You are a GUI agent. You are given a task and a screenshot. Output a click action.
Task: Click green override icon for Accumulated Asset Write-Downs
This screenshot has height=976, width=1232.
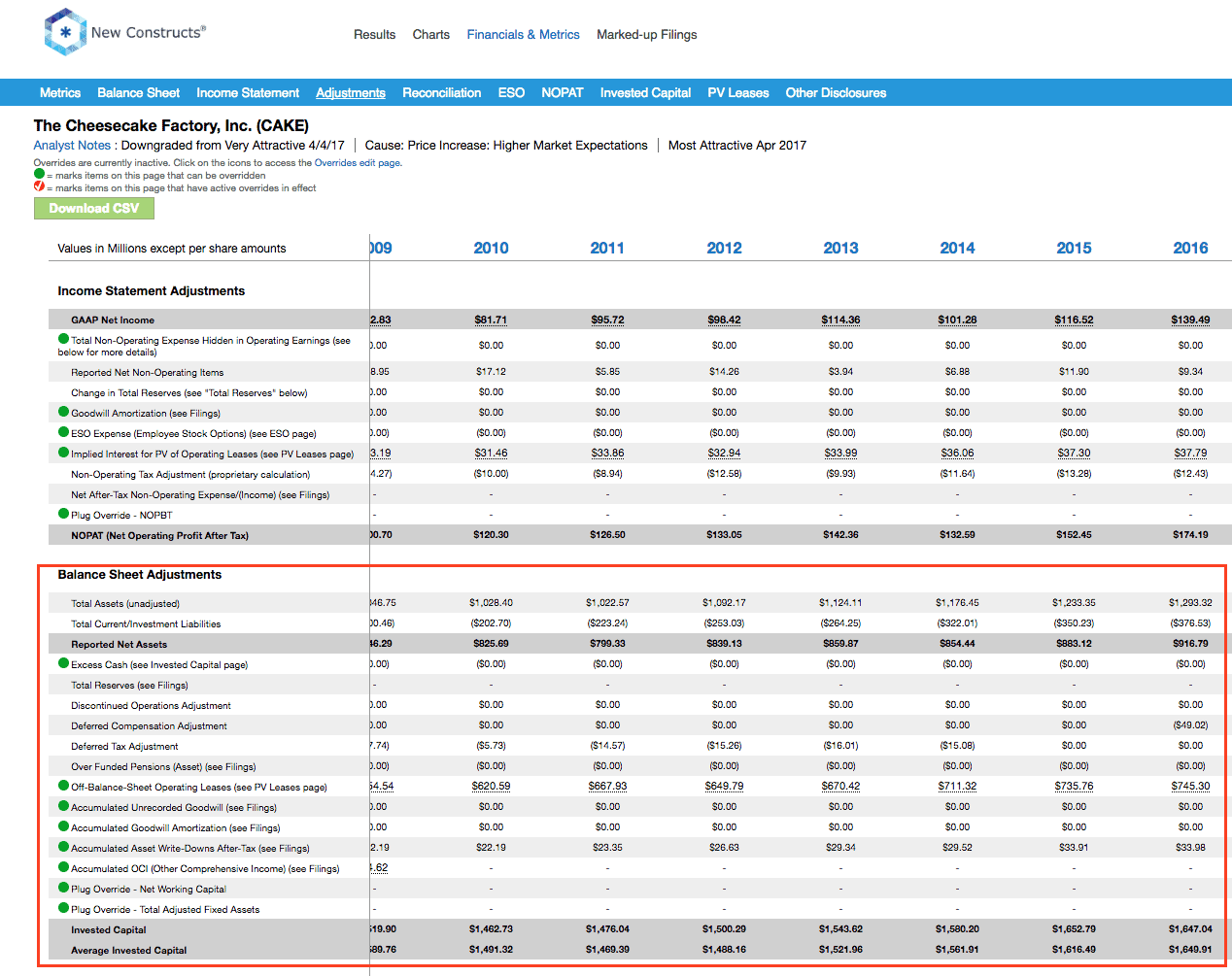click(x=63, y=847)
